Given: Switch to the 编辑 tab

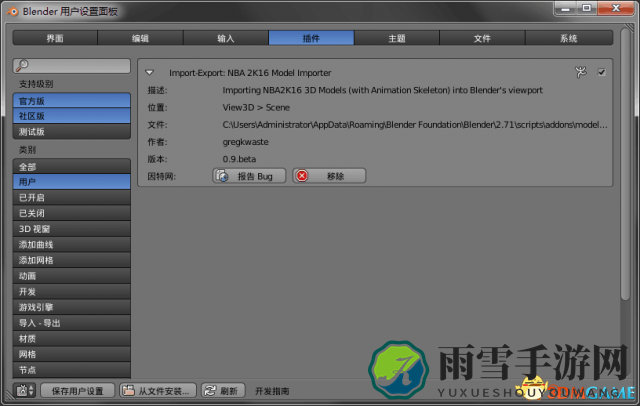Looking at the screenshot, I should click(140, 38).
